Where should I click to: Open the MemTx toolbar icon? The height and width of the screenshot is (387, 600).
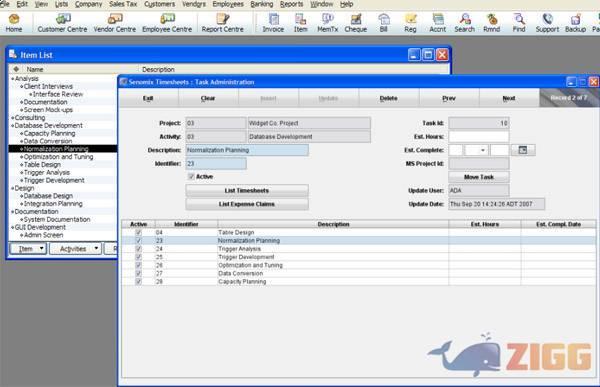[x=328, y=23]
